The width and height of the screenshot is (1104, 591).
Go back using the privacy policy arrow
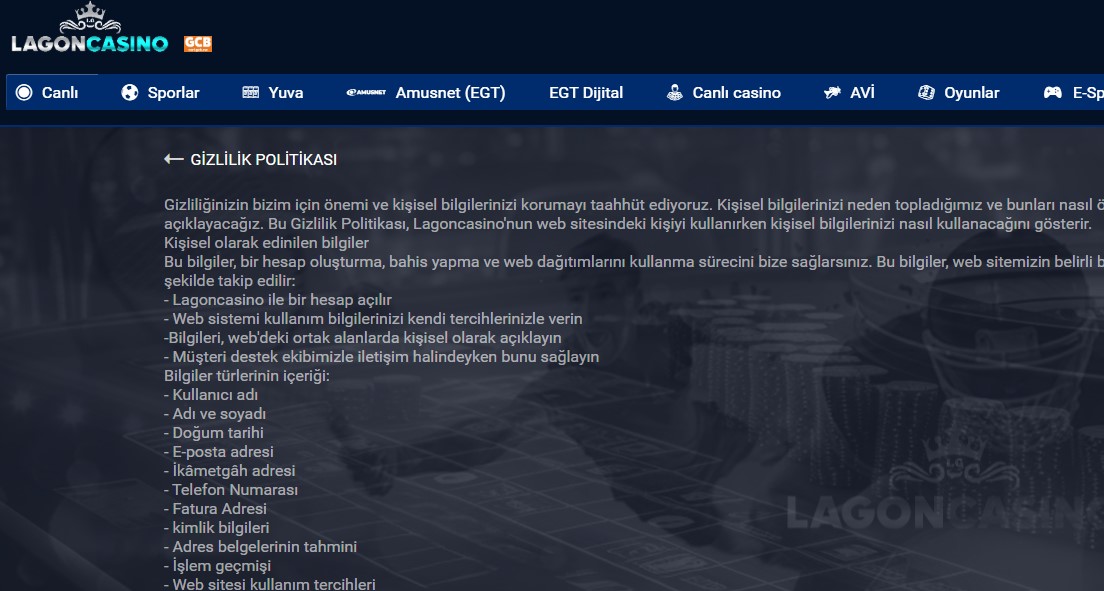click(172, 158)
